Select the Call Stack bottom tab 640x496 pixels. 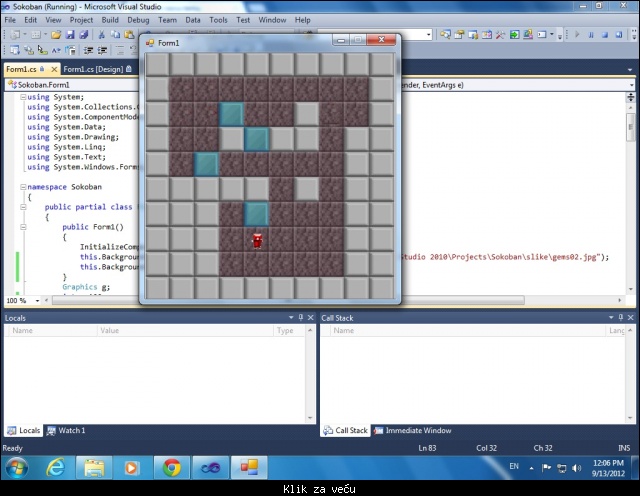(x=345, y=430)
